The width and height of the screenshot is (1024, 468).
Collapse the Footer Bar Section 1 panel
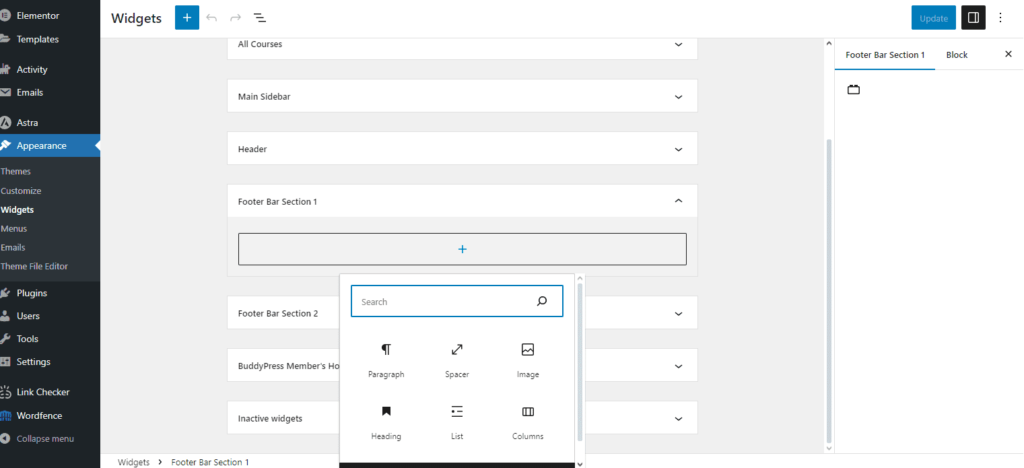(678, 201)
